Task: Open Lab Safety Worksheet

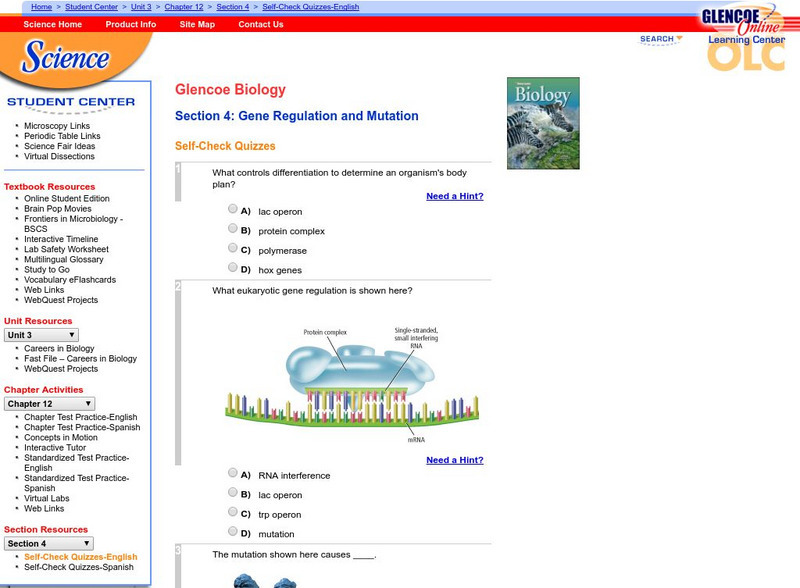Action: point(66,249)
